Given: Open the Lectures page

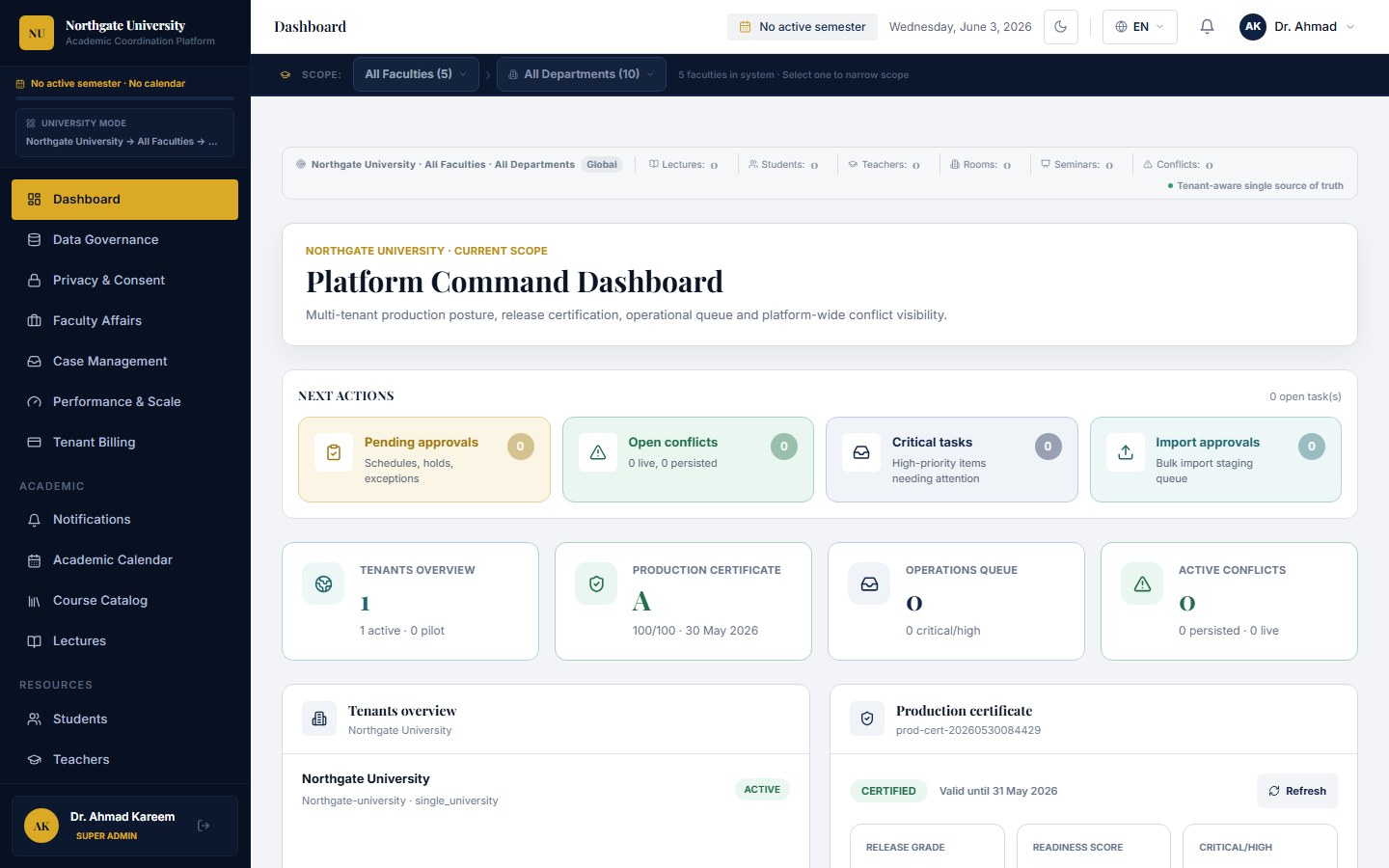Looking at the screenshot, I should coord(124,641).
